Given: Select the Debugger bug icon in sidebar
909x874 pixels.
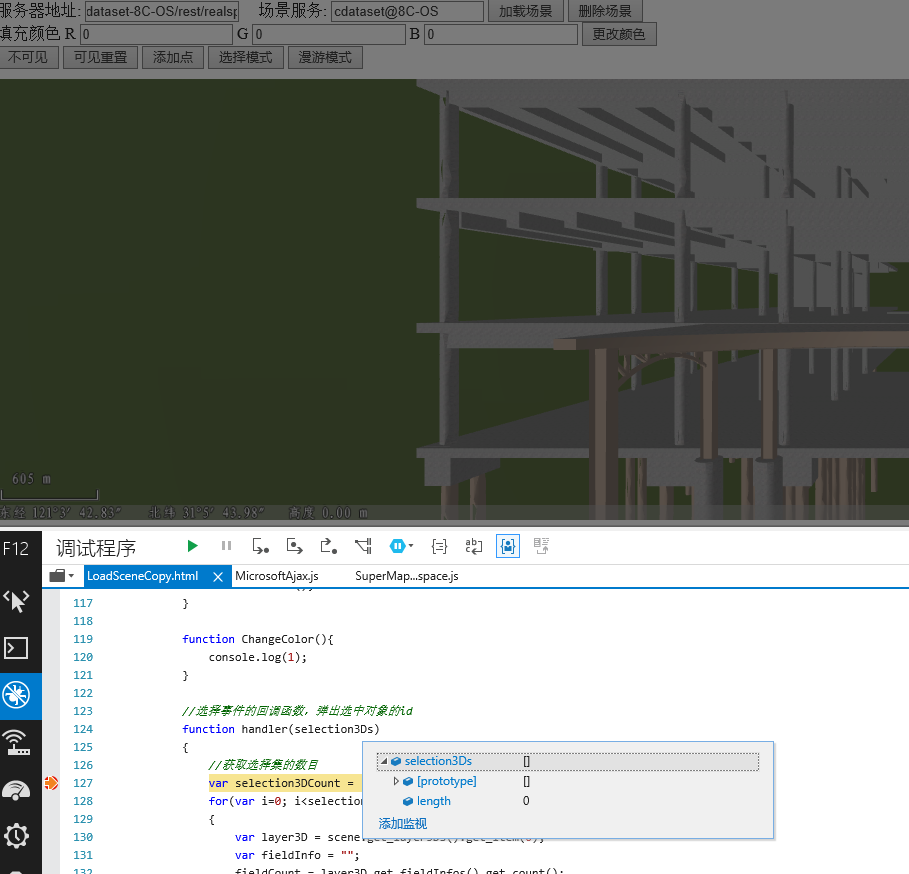Looking at the screenshot, I should click(x=16, y=695).
